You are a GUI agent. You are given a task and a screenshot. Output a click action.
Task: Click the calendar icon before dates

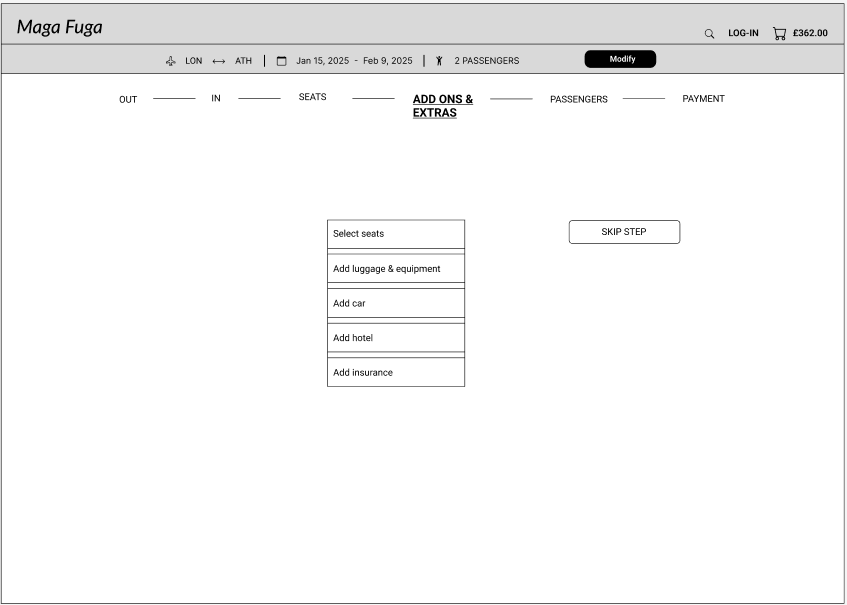click(x=281, y=61)
